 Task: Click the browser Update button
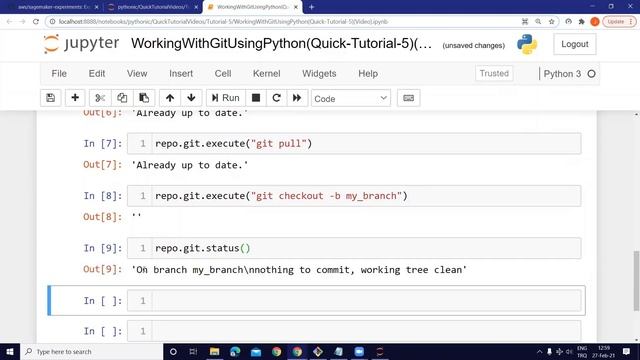(619, 22)
